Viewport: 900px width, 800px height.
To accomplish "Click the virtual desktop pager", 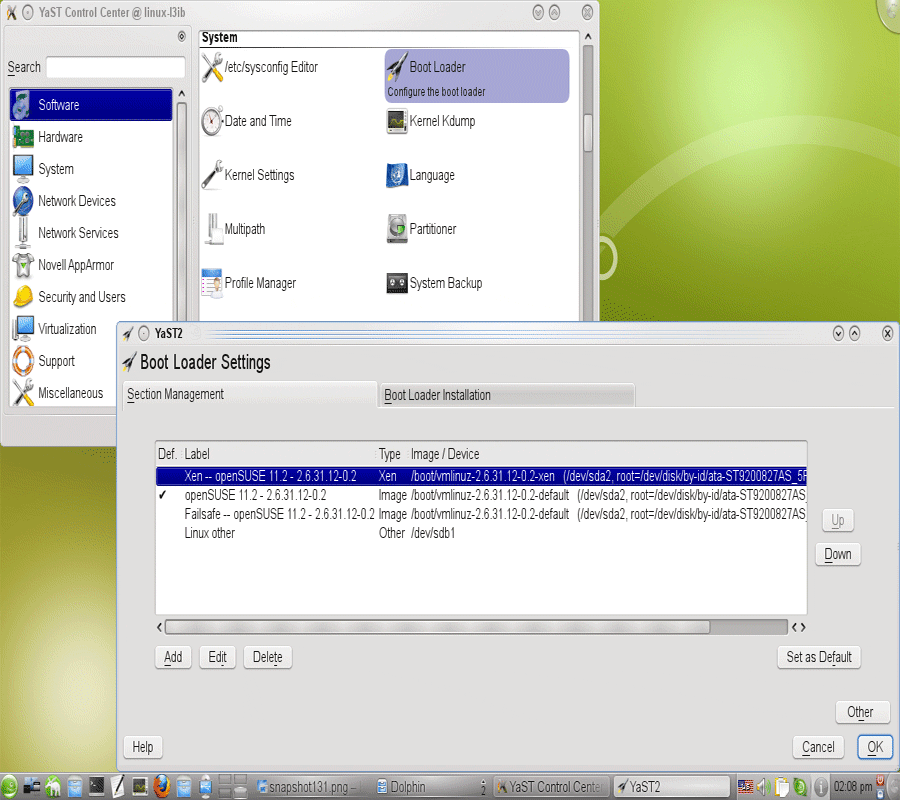I will [232, 786].
